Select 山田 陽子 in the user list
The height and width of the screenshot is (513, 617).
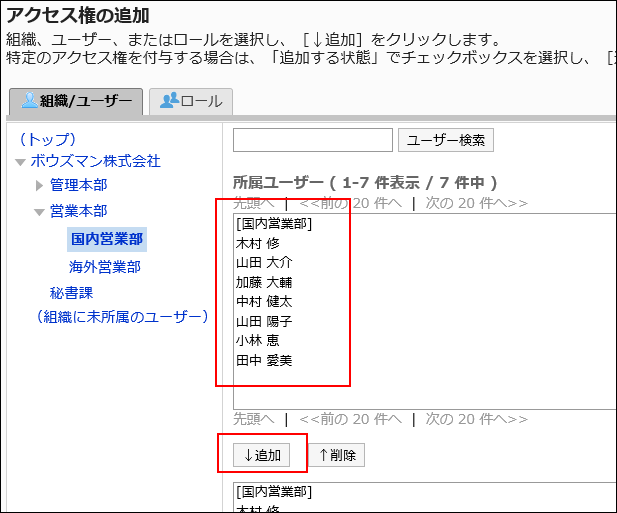point(264,321)
